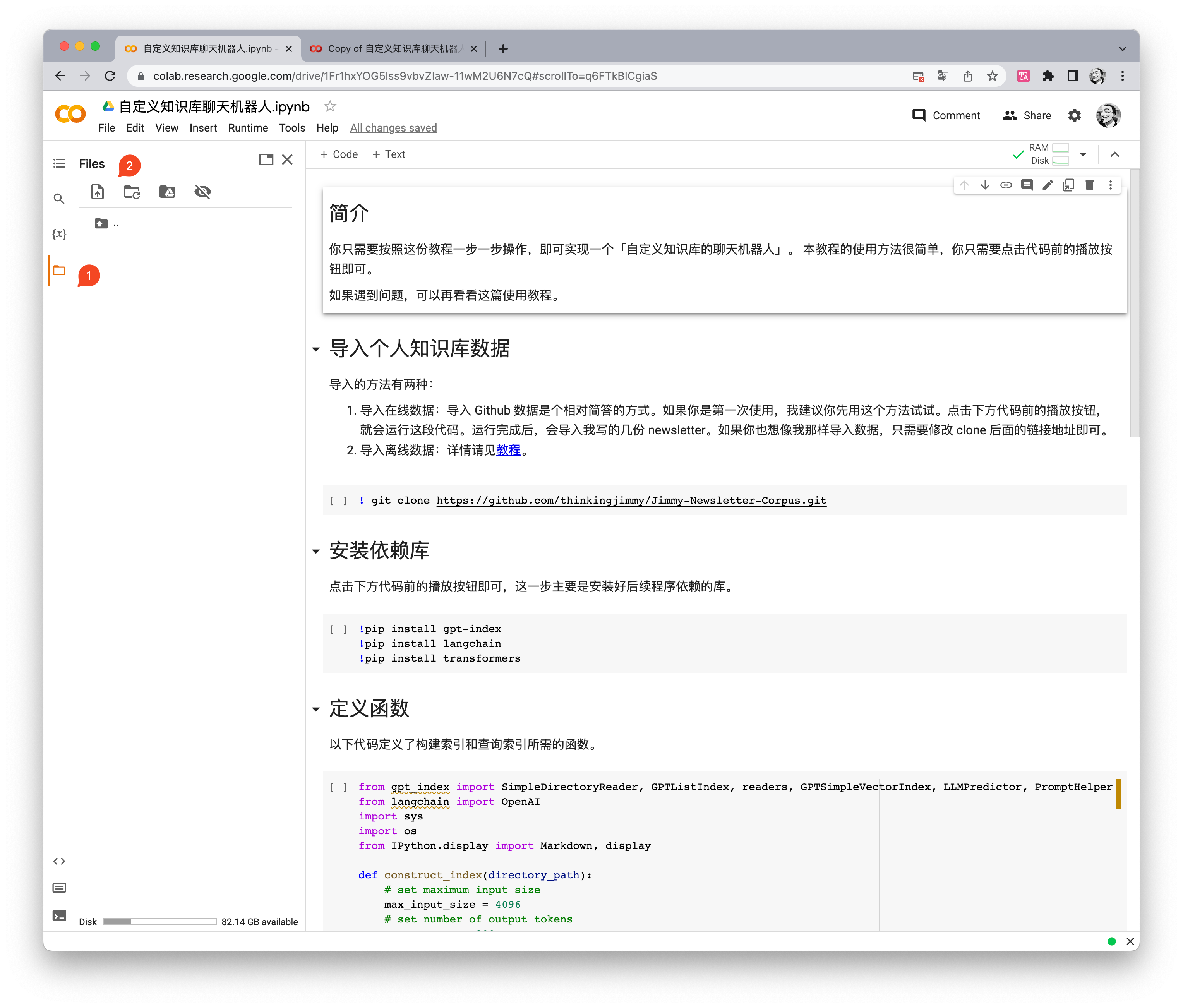The height and width of the screenshot is (1008, 1183).
Task: Click the browser address bar URL
Action: click(x=404, y=76)
